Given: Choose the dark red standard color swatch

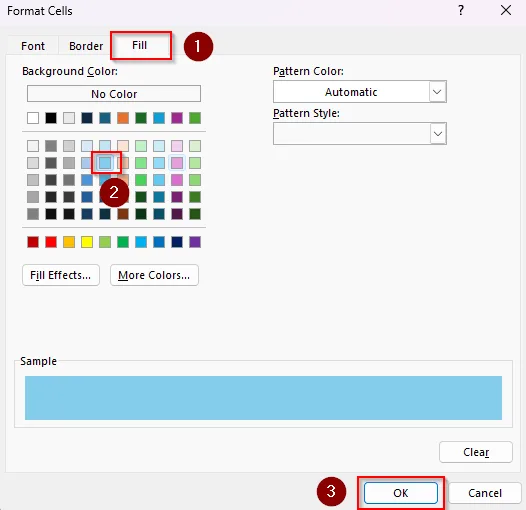Looking at the screenshot, I should tap(33, 242).
